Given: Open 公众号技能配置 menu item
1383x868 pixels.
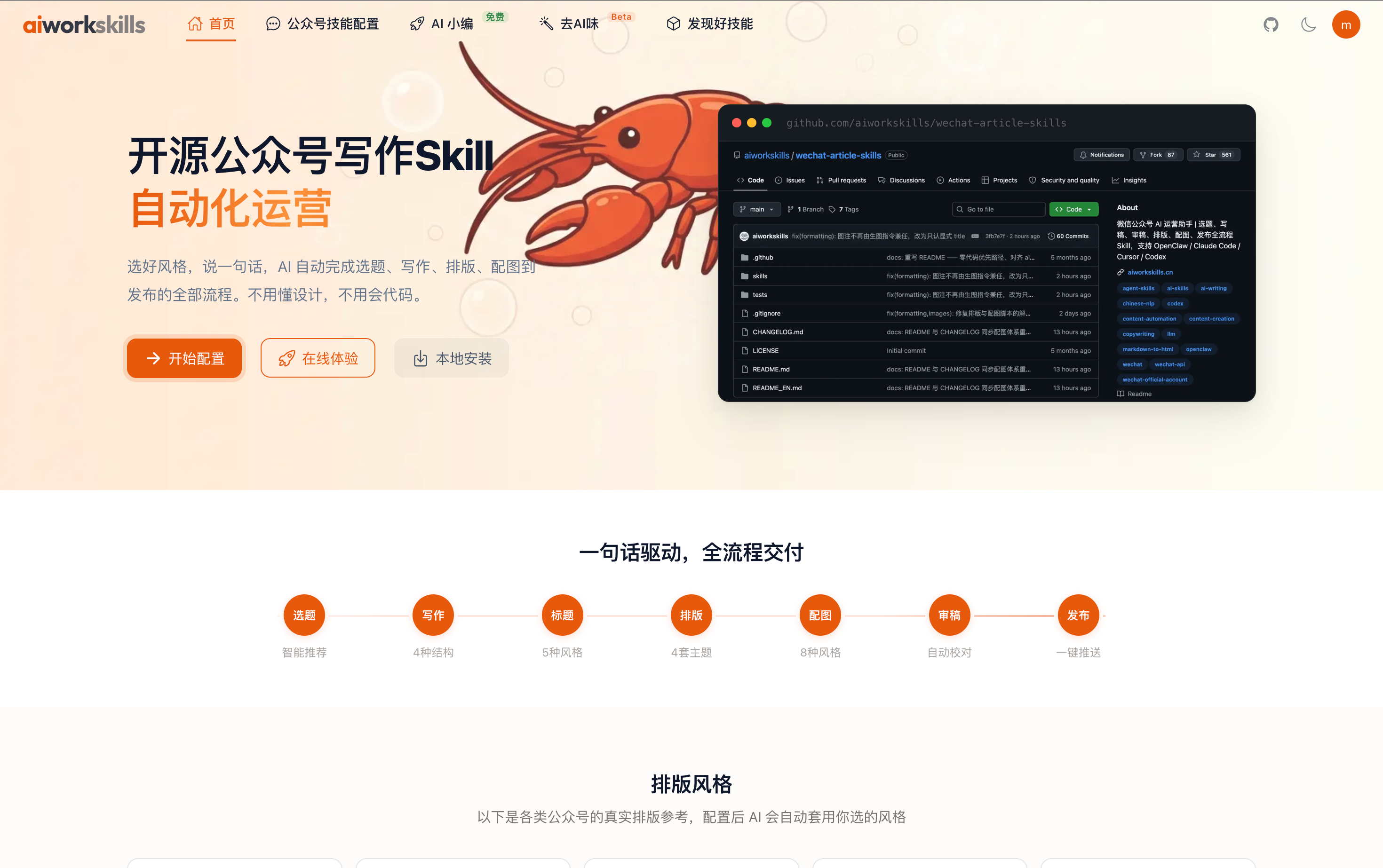Looking at the screenshot, I should (322, 24).
